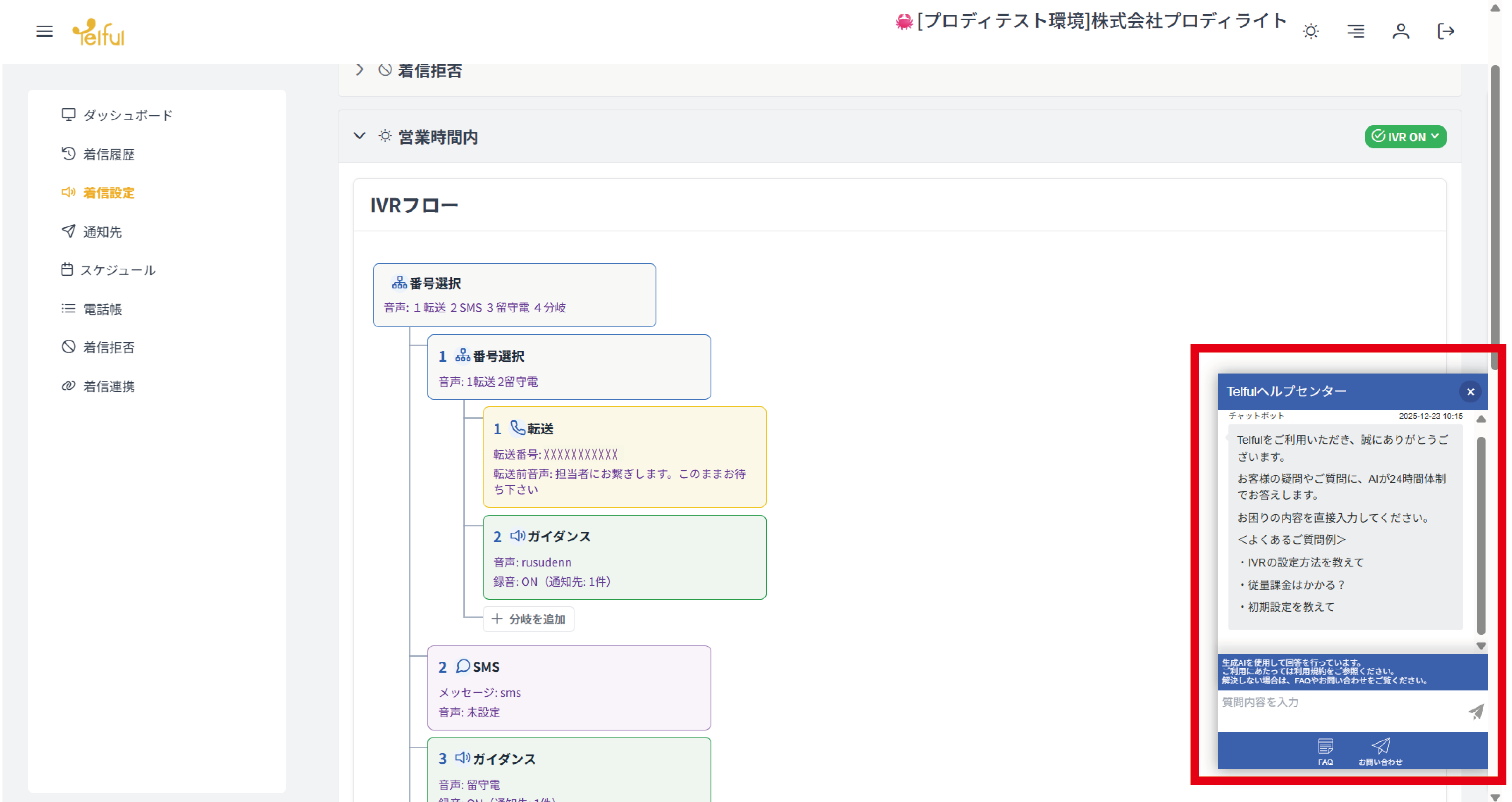Screen dimensions: 1512x802
Task: Close the Telfulヘルプセンター chat window
Action: pyautogui.click(x=1470, y=391)
